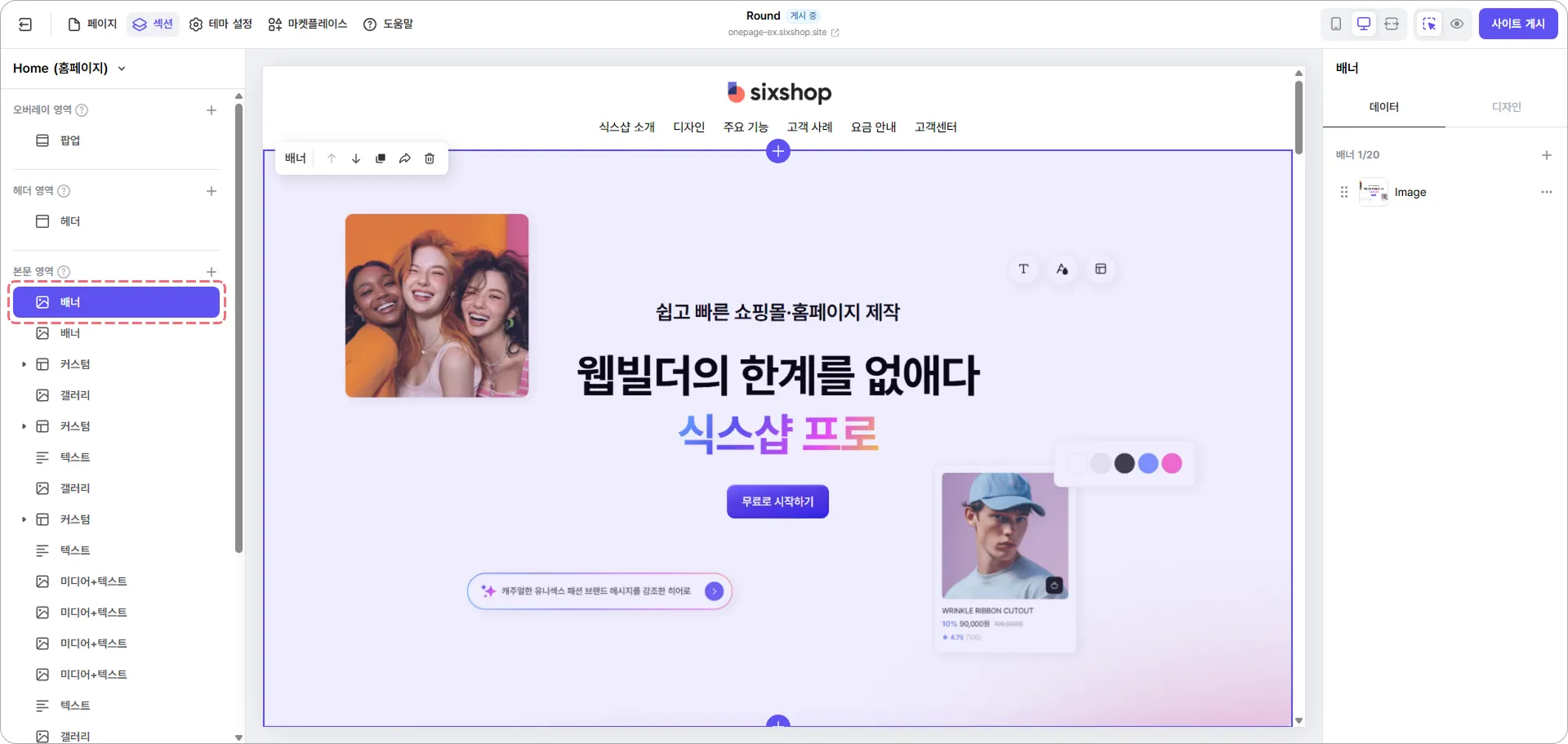
Task: Pick the pink color swatch
Action: [1172, 464]
